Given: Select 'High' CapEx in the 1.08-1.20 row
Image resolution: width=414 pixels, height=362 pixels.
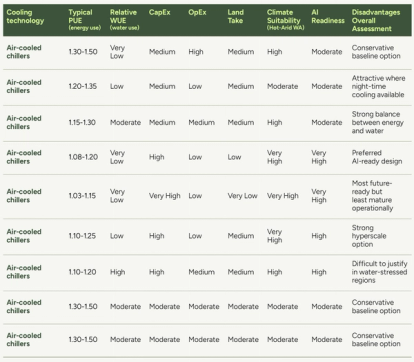Looking at the screenshot, I should pos(157,157).
